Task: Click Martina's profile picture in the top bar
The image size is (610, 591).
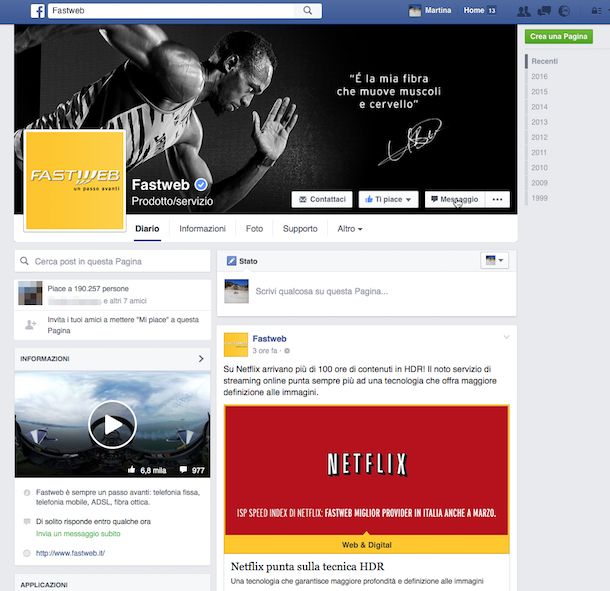Action: (415, 11)
